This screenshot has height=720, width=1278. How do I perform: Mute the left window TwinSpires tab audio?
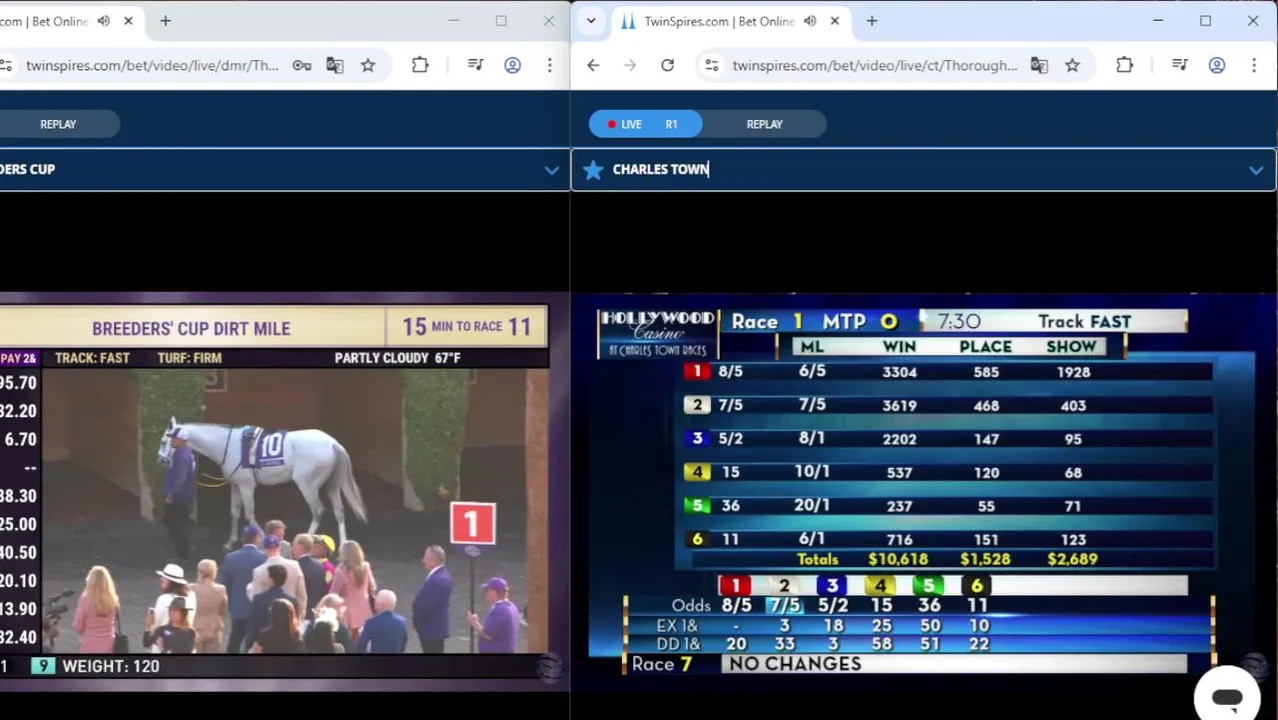click(x=104, y=21)
